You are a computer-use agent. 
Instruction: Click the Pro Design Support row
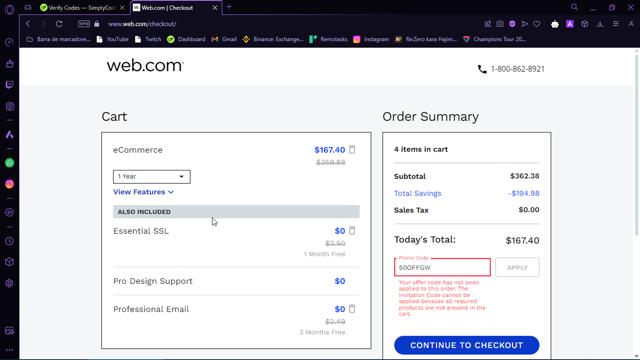coord(236,281)
